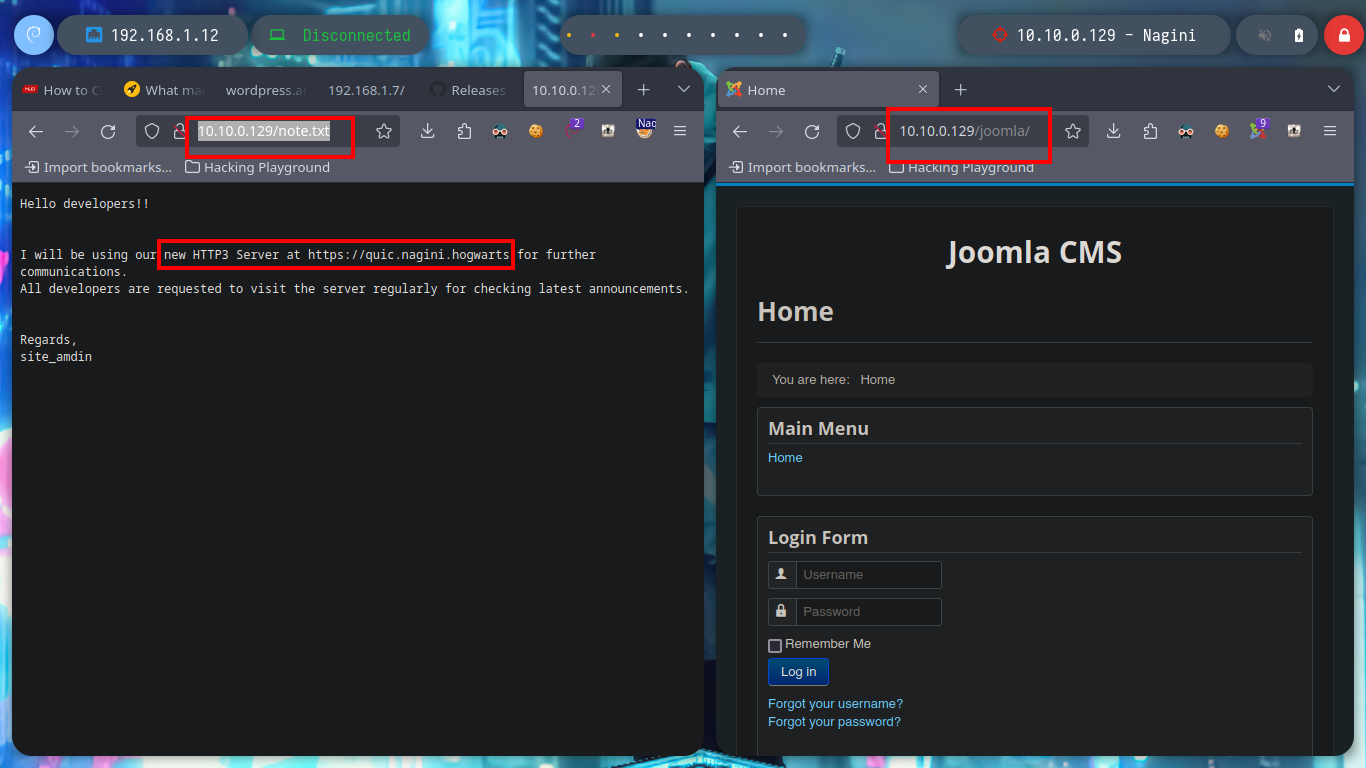The width and height of the screenshot is (1366, 768).
Task: Follow the 'Forgot your password?' link
Action: (834, 722)
